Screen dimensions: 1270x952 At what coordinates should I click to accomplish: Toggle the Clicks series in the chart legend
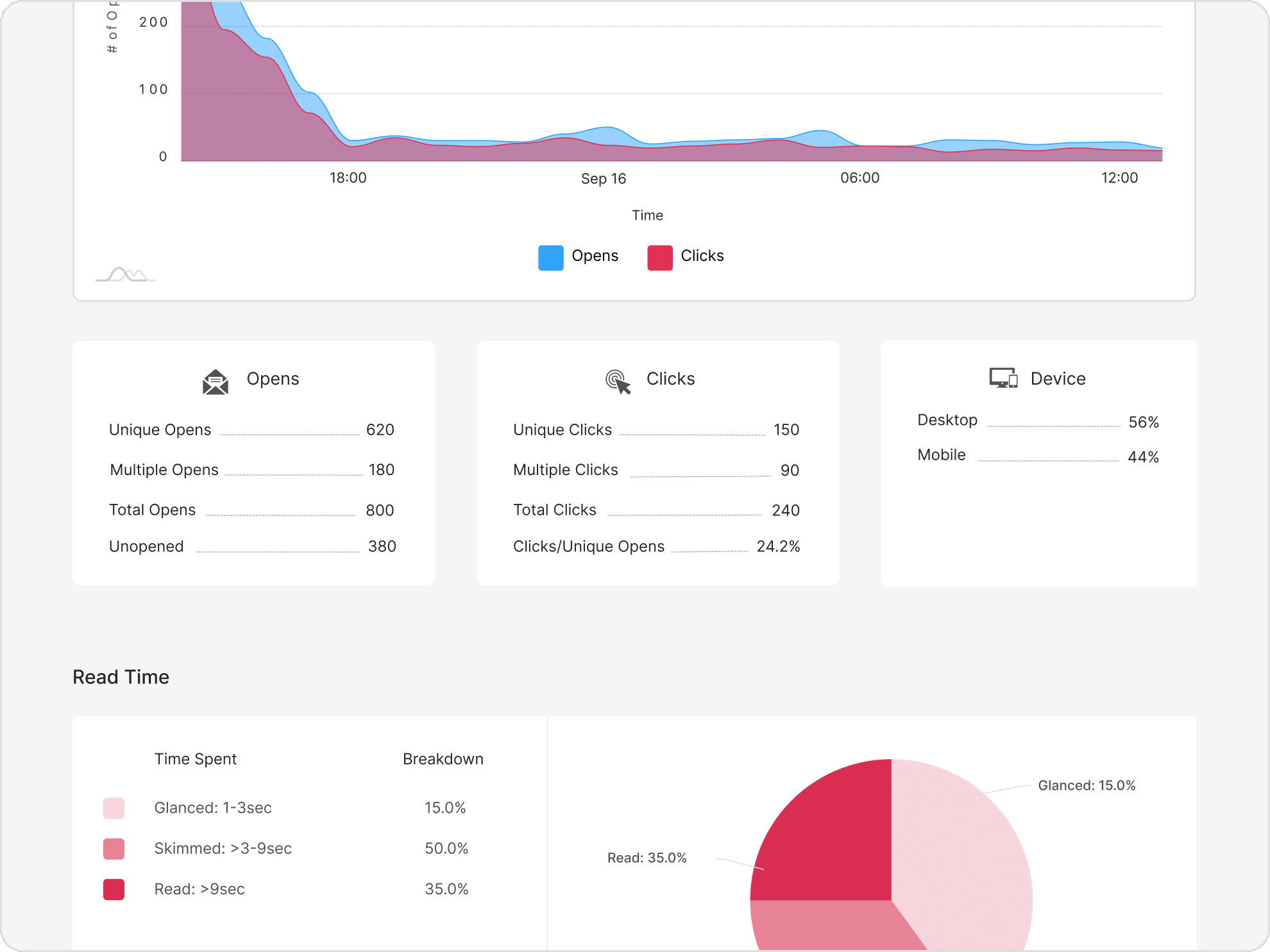(685, 256)
